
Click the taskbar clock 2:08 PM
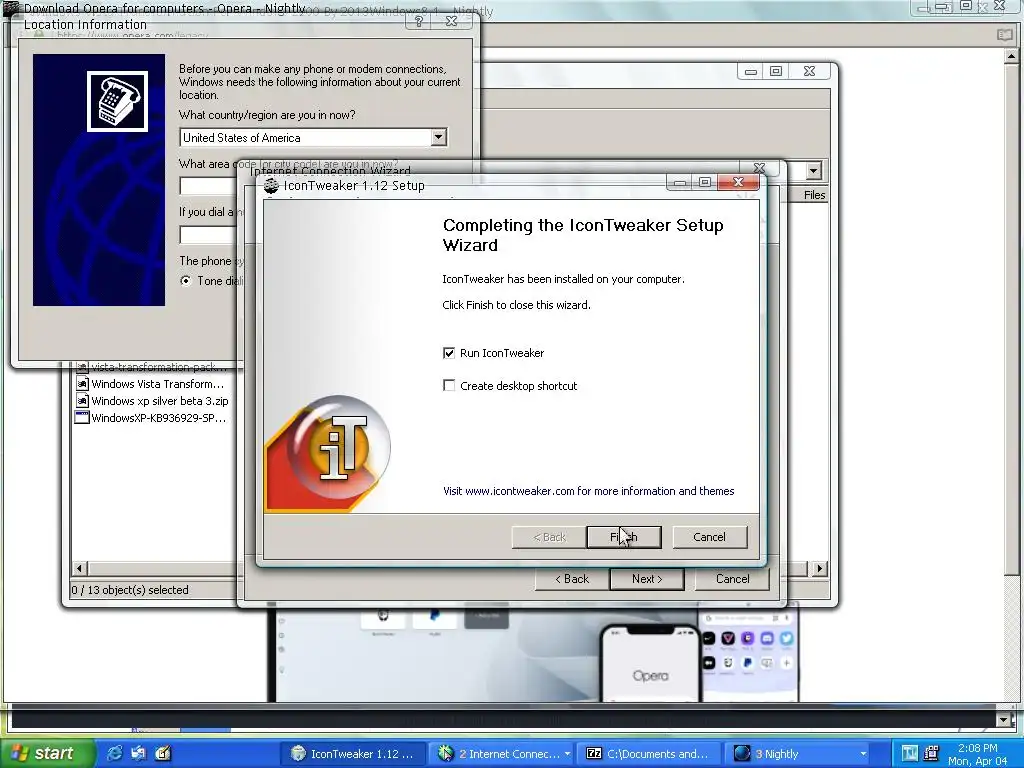978,748
